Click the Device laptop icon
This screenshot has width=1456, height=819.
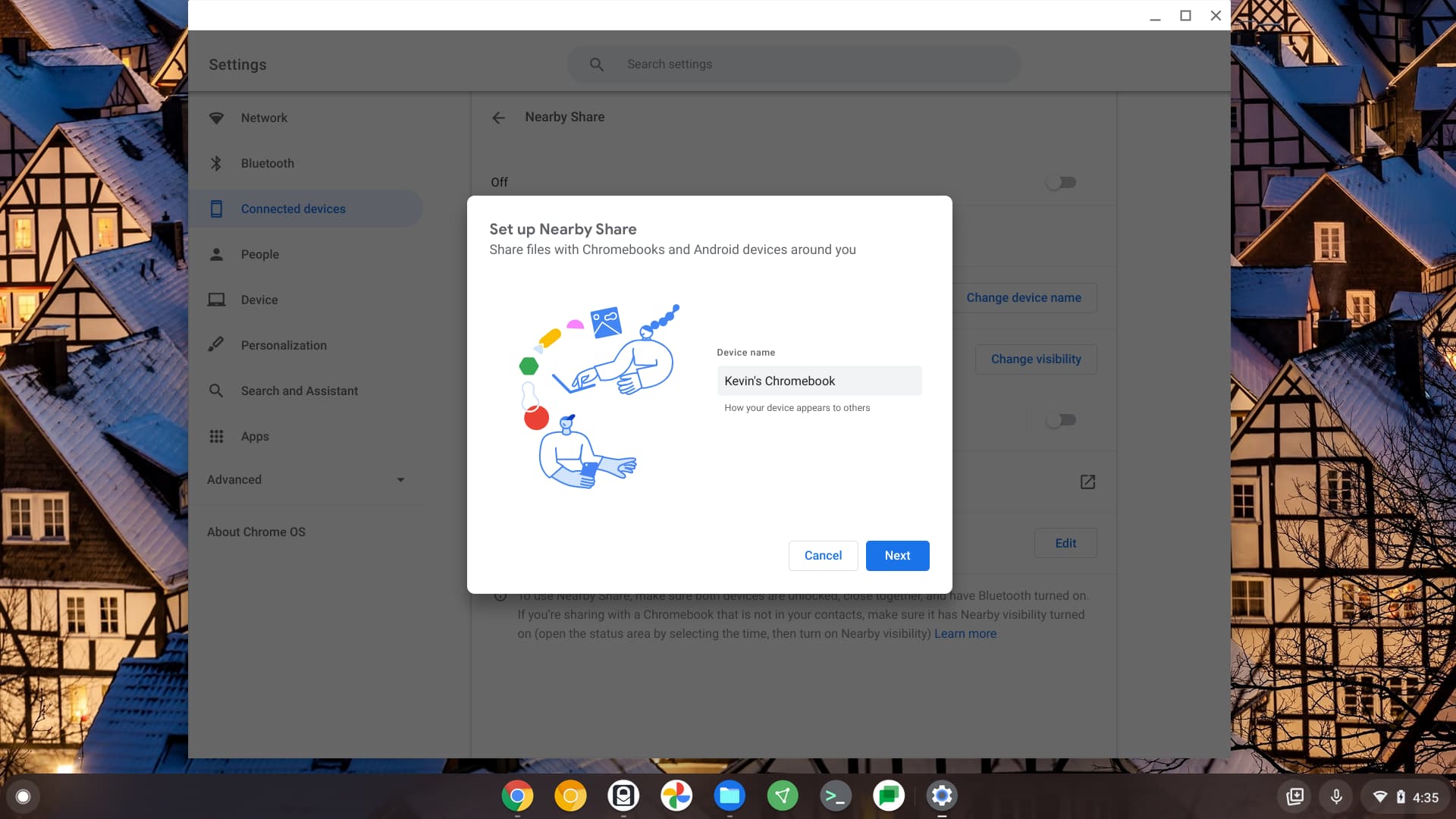216,300
